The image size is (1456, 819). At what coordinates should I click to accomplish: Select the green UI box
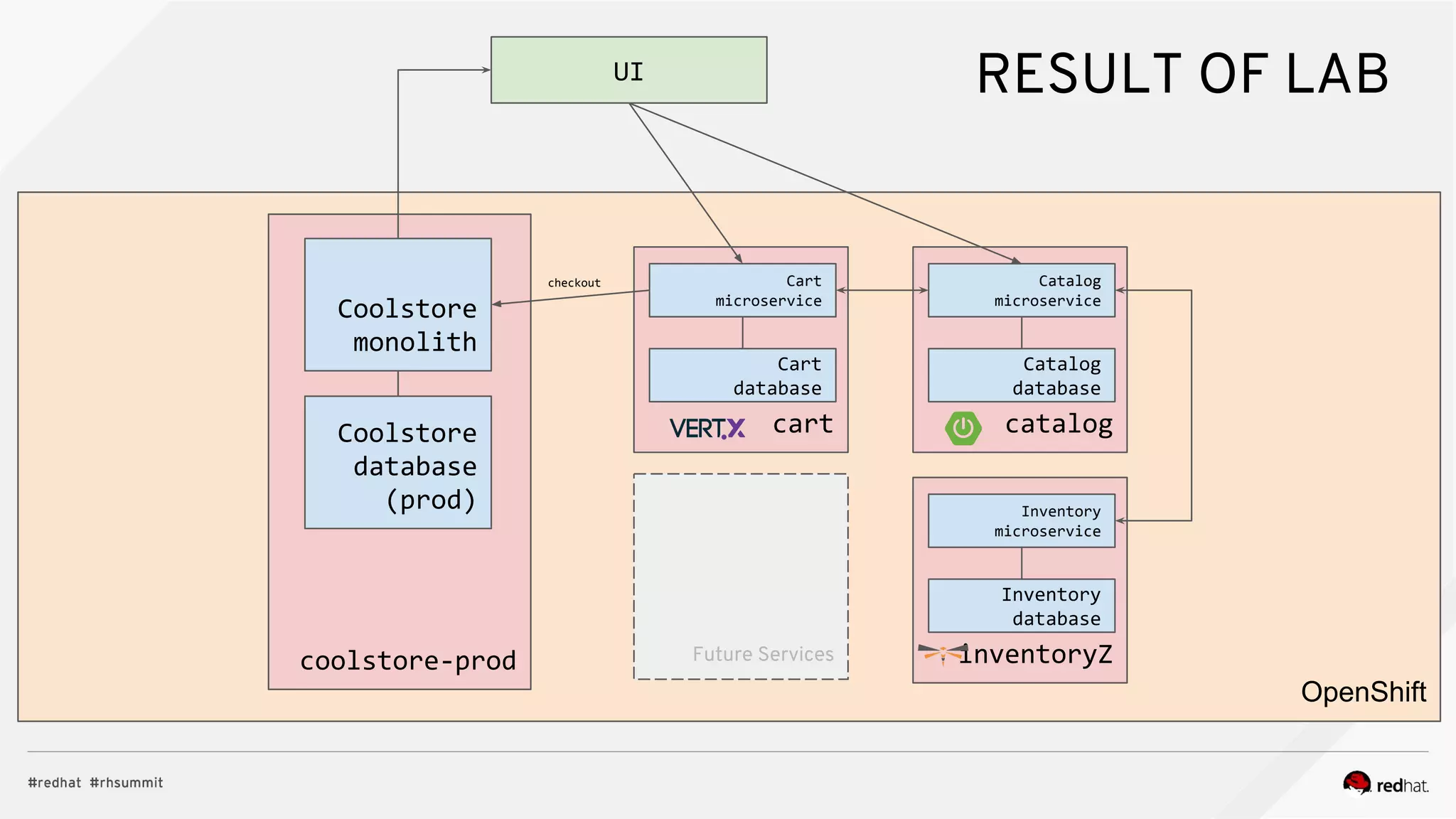tap(628, 70)
